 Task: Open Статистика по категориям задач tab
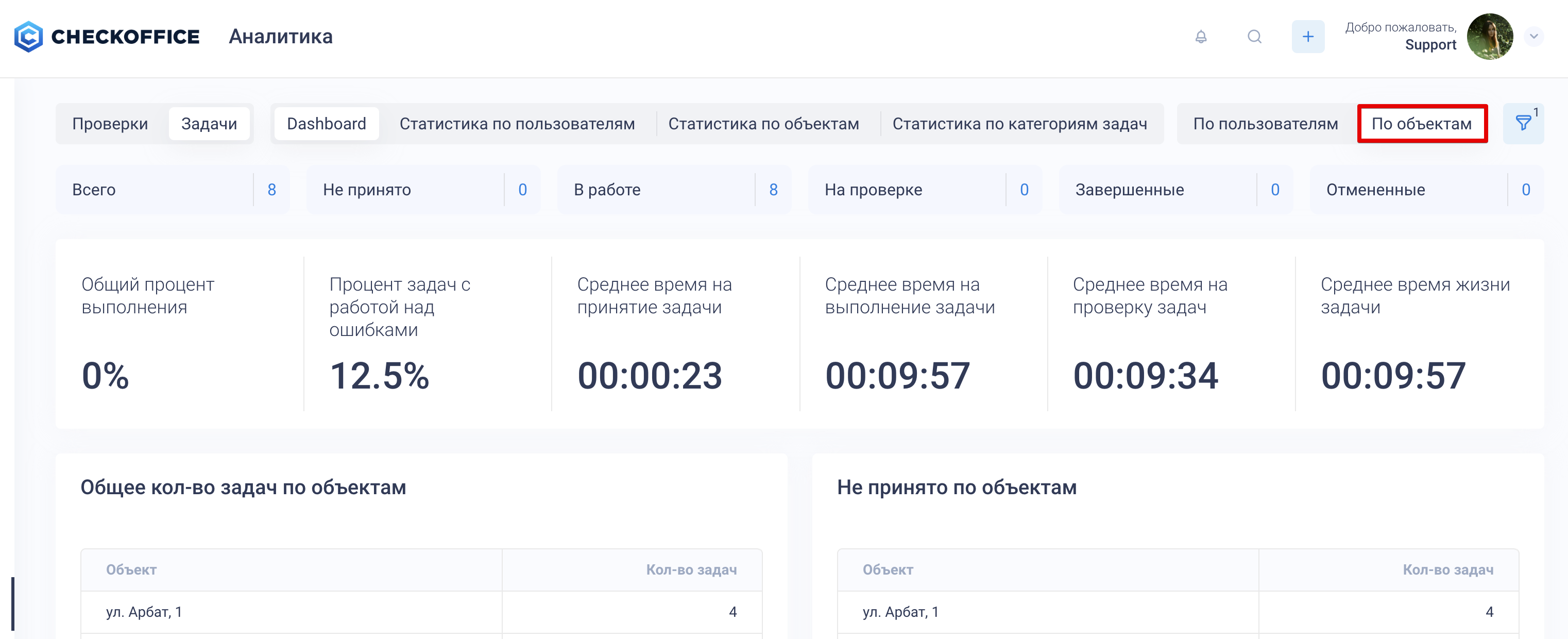coord(1019,124)
